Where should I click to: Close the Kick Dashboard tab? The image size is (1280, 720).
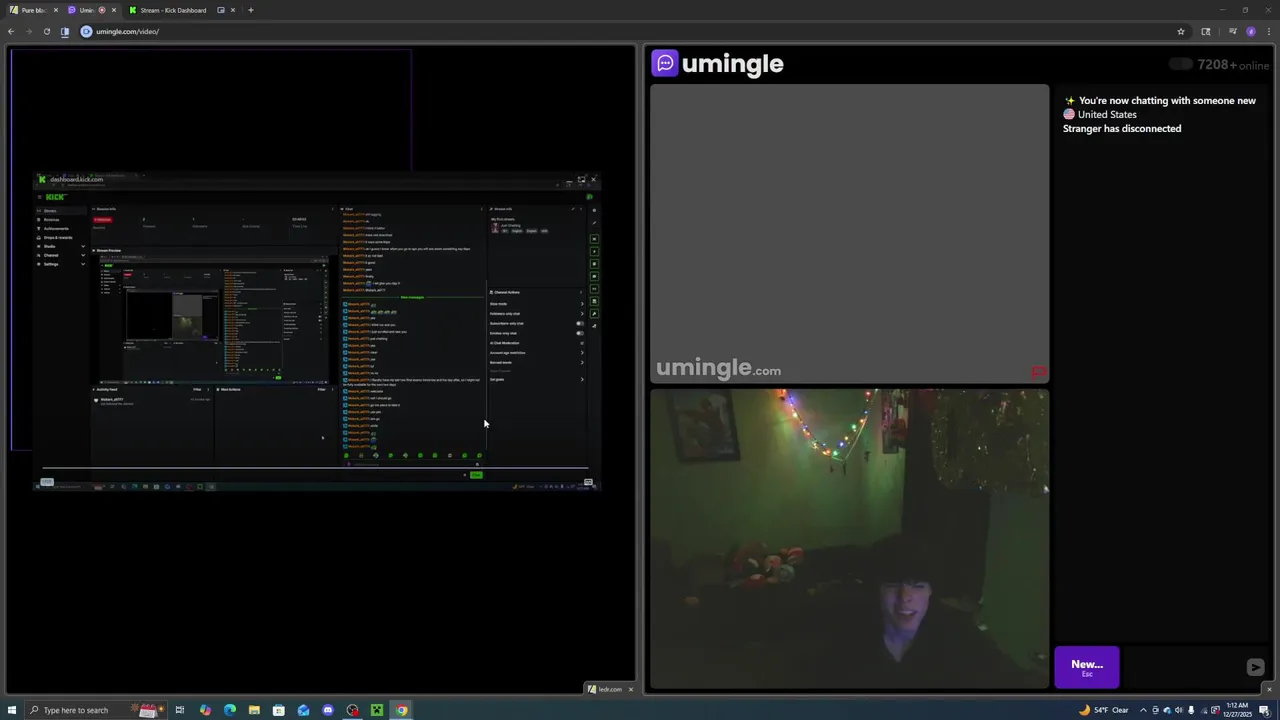[233, 10]
